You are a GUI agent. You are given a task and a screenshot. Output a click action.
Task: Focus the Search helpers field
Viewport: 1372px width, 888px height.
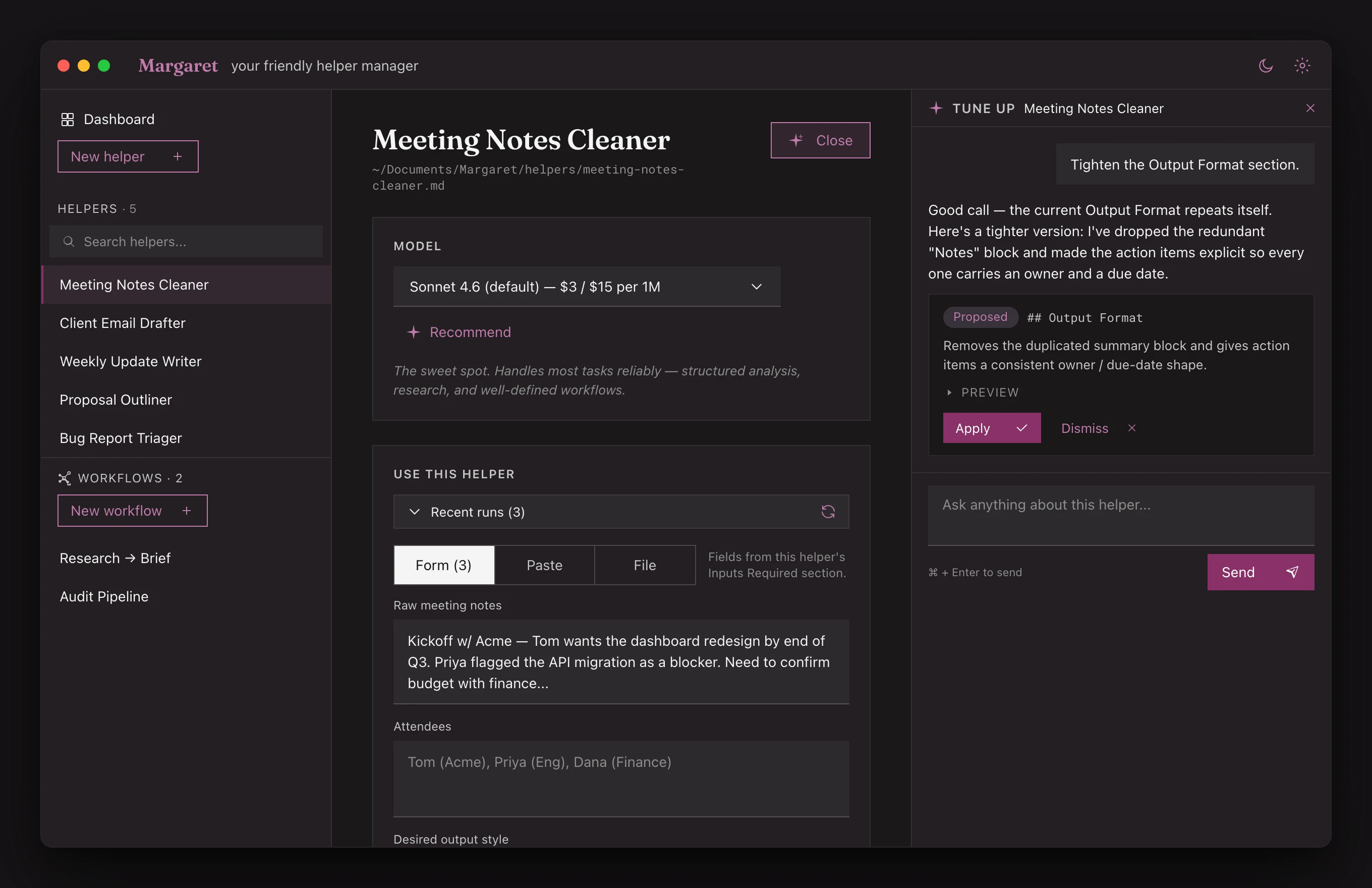tap(186, 241)
